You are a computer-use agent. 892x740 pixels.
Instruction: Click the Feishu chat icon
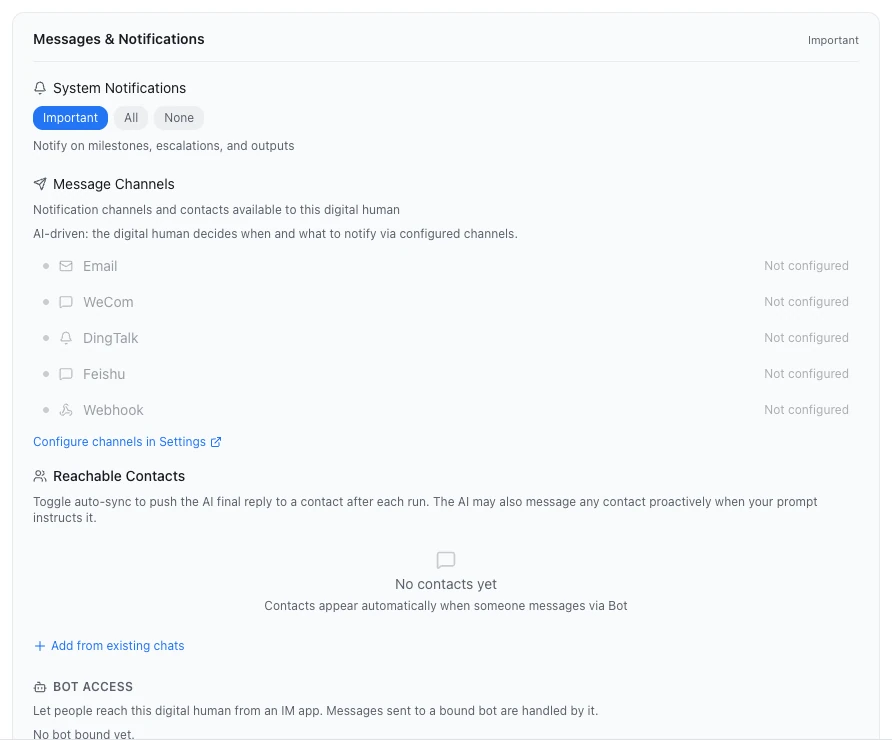66,374
